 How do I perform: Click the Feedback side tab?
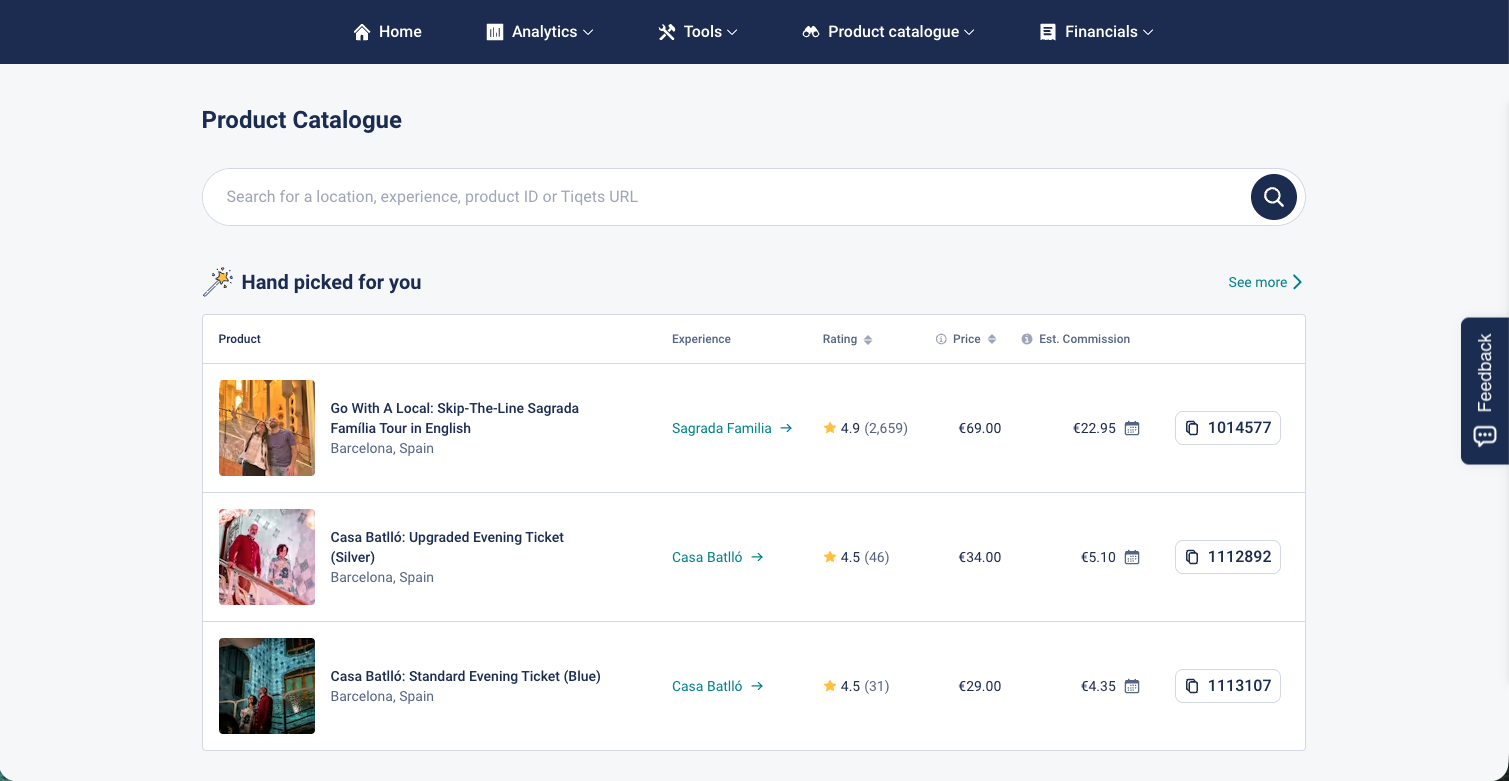pos(1485,391)
